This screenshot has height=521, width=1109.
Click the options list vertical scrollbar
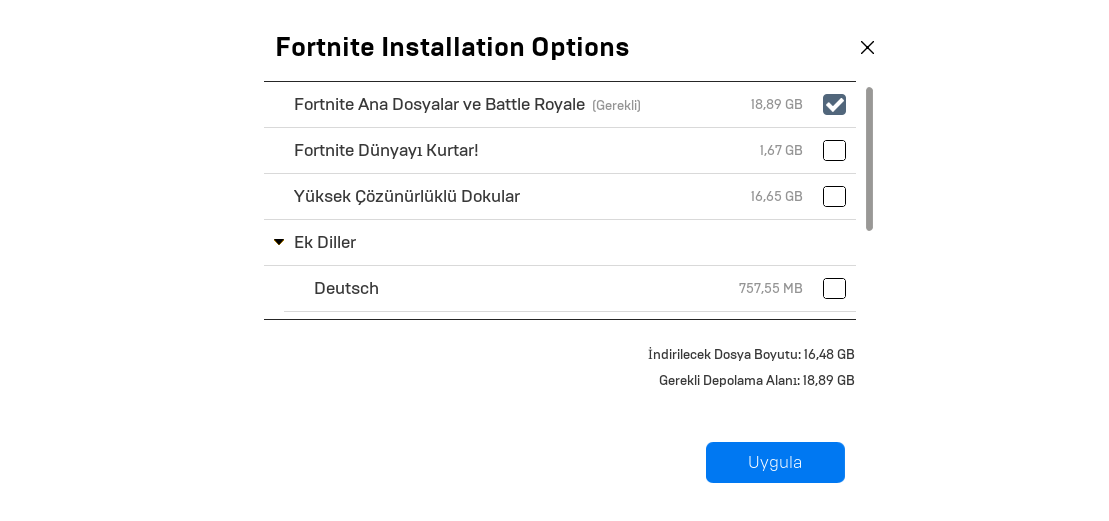click(869, 158)
